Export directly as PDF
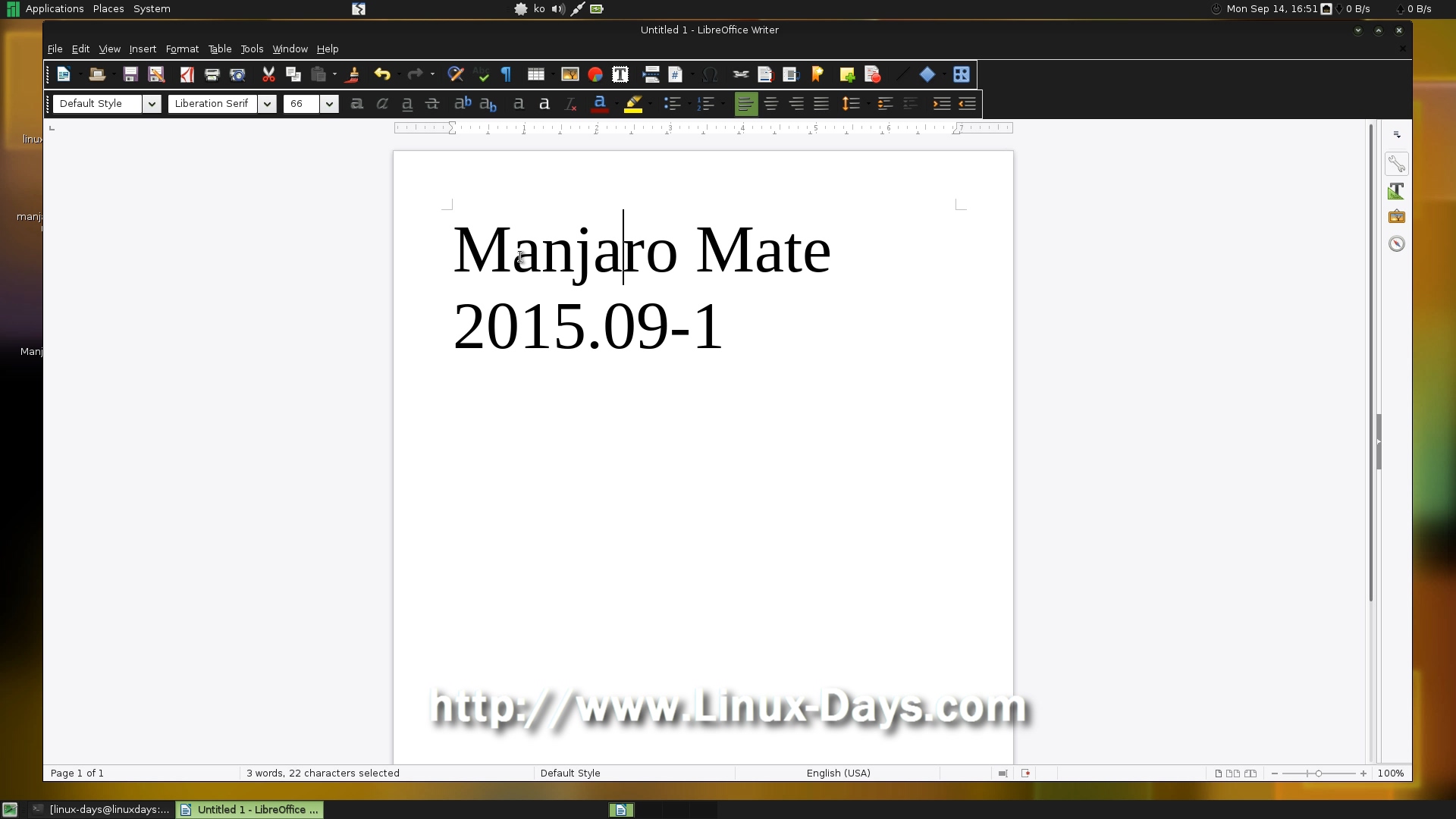The image size is (1456, 819). (x=187, y=74)
